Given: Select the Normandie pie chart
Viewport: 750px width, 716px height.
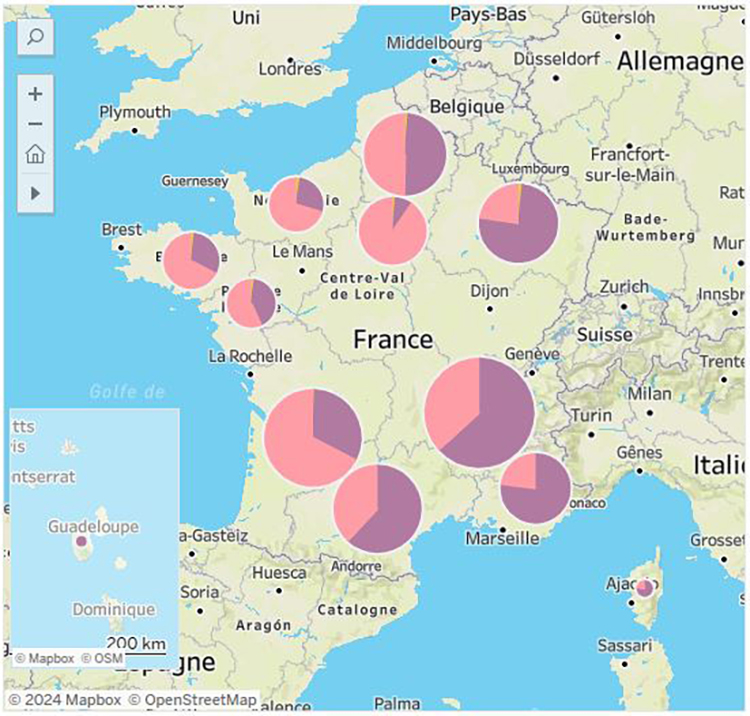Looking at the screenshot, I should tap(296, 204).
